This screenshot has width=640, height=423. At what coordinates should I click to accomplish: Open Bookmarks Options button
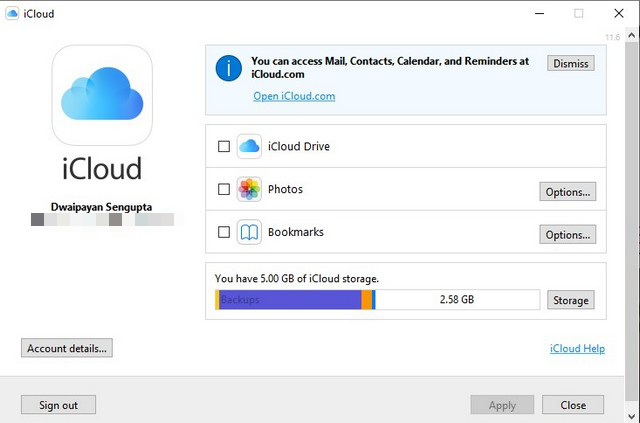(568, 235)
